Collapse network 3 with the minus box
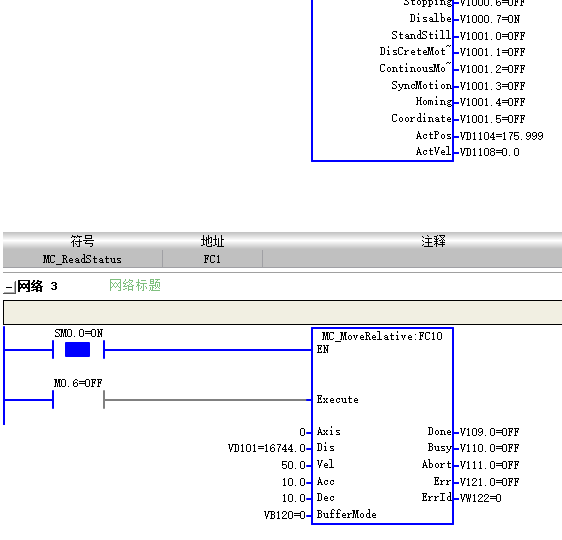Viewport: 562px width, 540px height. pos(10,287)
